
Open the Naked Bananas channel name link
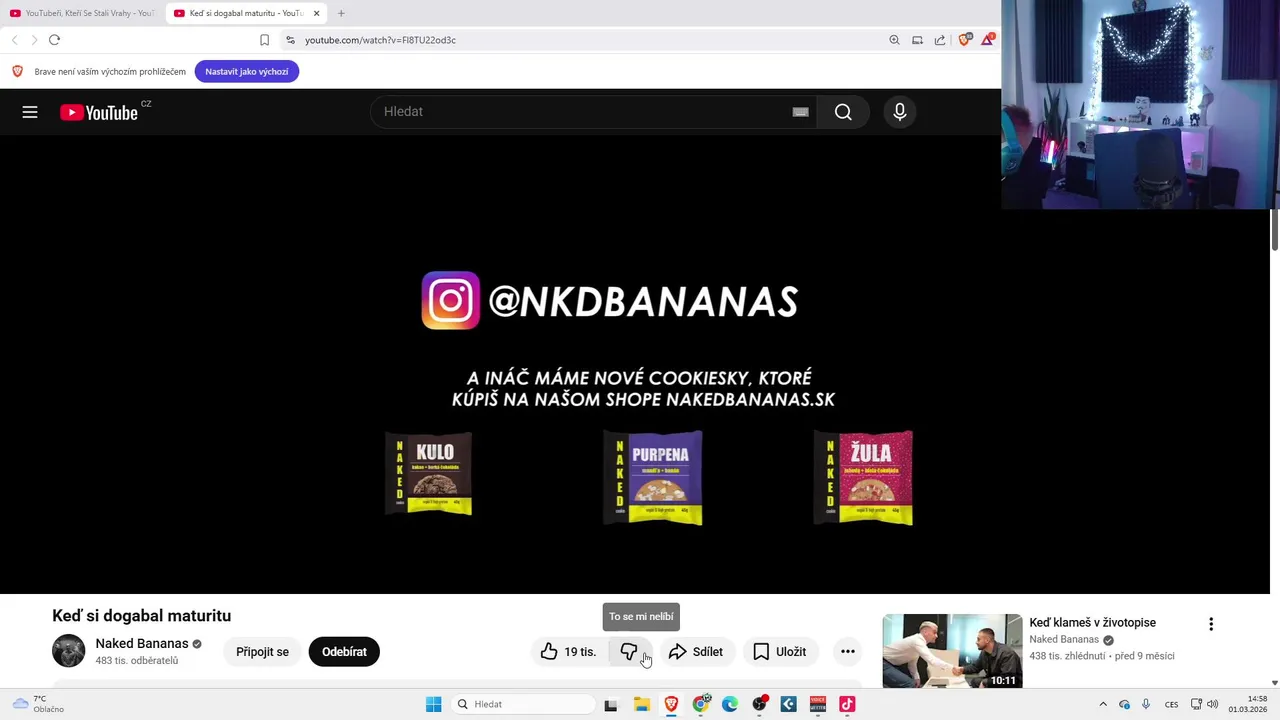pyautogui.click(x=142, y=644)
